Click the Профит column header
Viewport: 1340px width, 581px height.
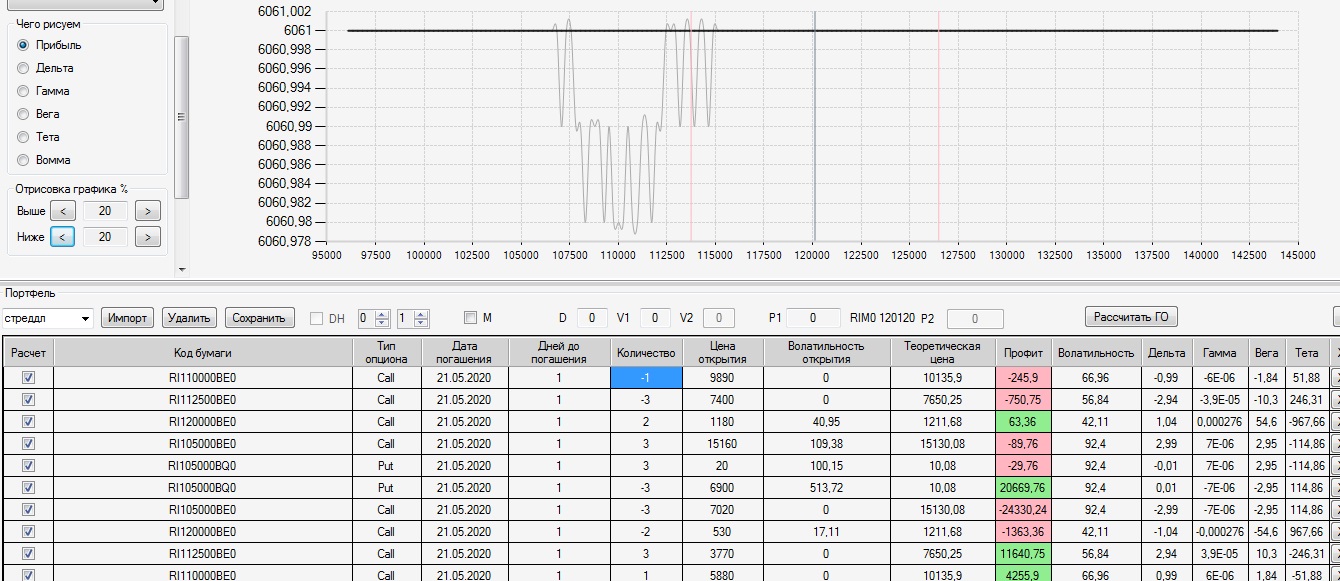[1023, 353]
